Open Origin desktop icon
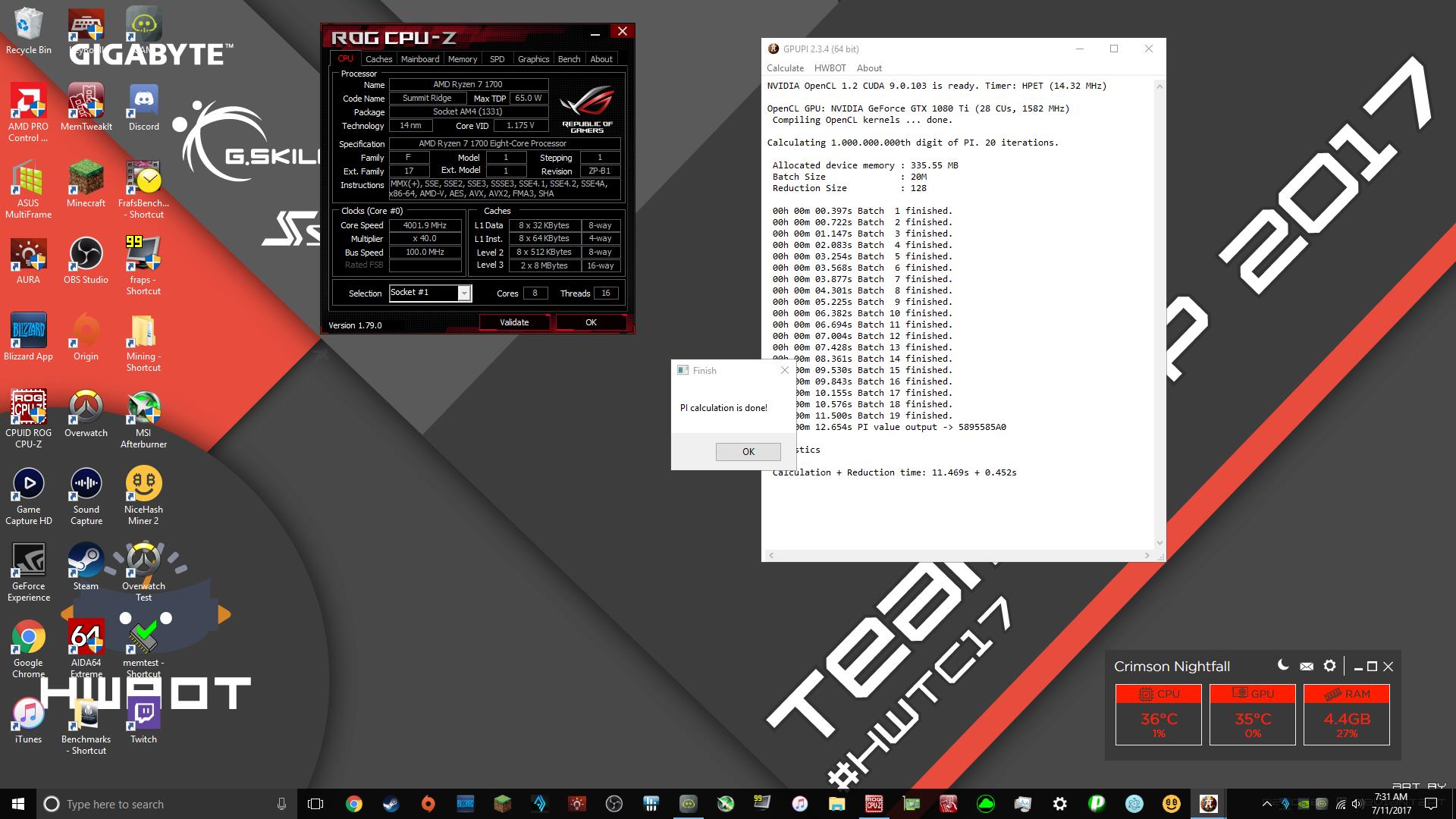Screen dimensions: 1456x819 pyautogui.click(x=86, y=337)
